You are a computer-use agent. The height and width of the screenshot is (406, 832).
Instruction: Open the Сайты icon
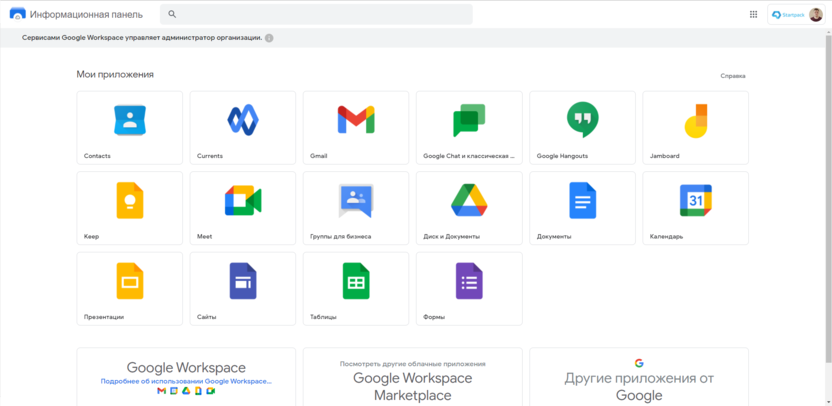[x=243, y=281]
